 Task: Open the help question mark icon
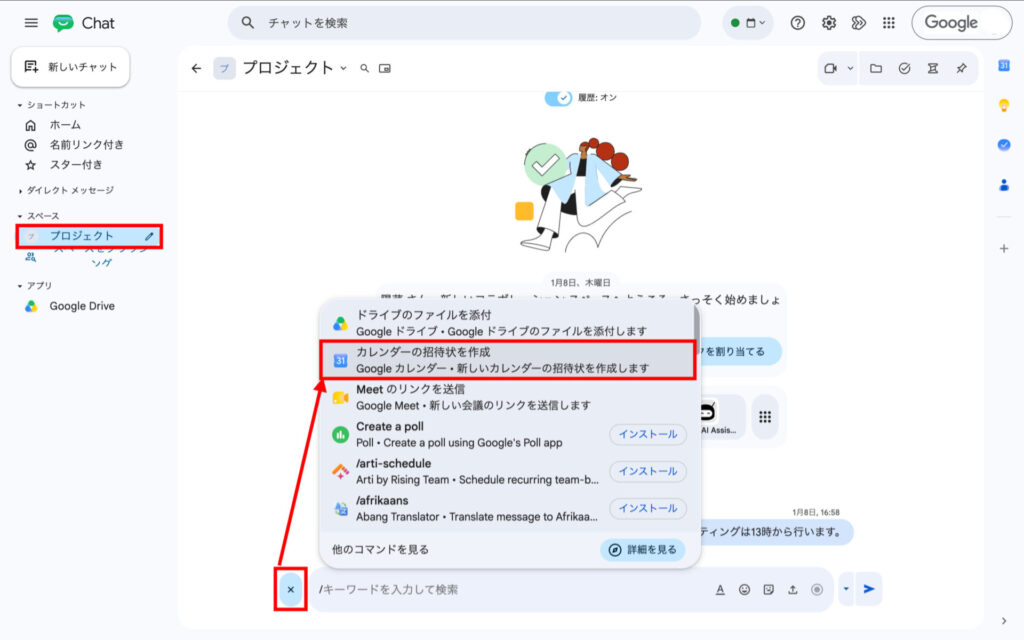coord(797,23)
